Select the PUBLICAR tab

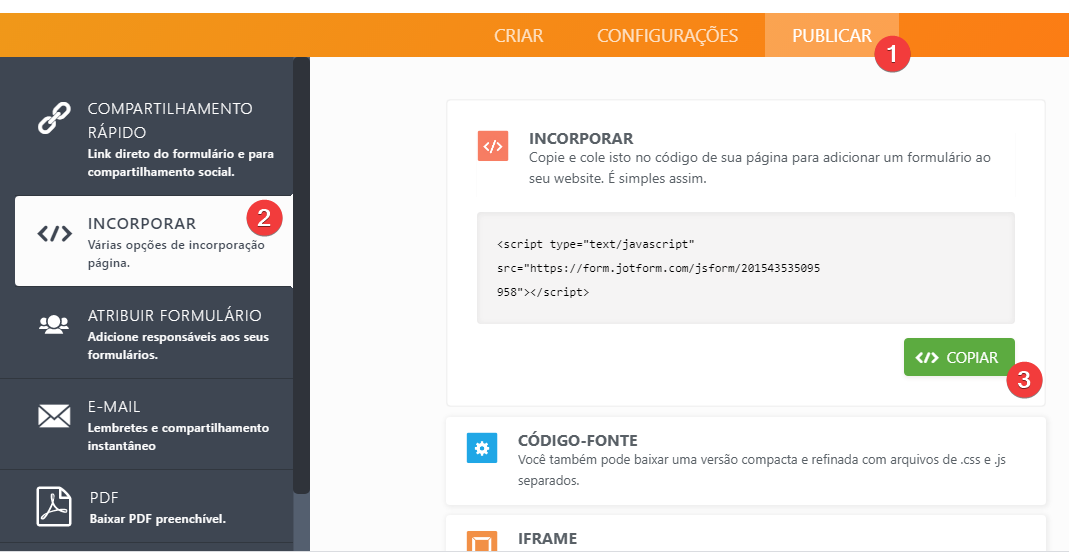tap(831, 35)
